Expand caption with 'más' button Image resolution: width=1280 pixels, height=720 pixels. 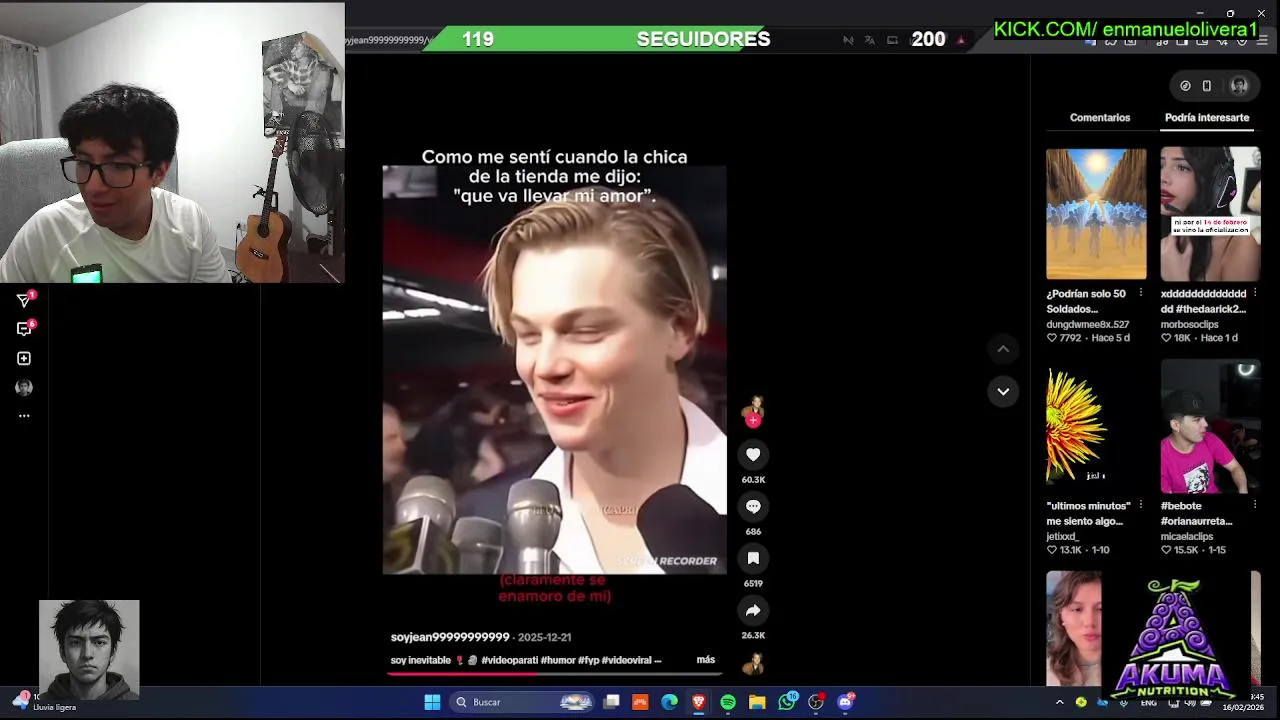706,660
